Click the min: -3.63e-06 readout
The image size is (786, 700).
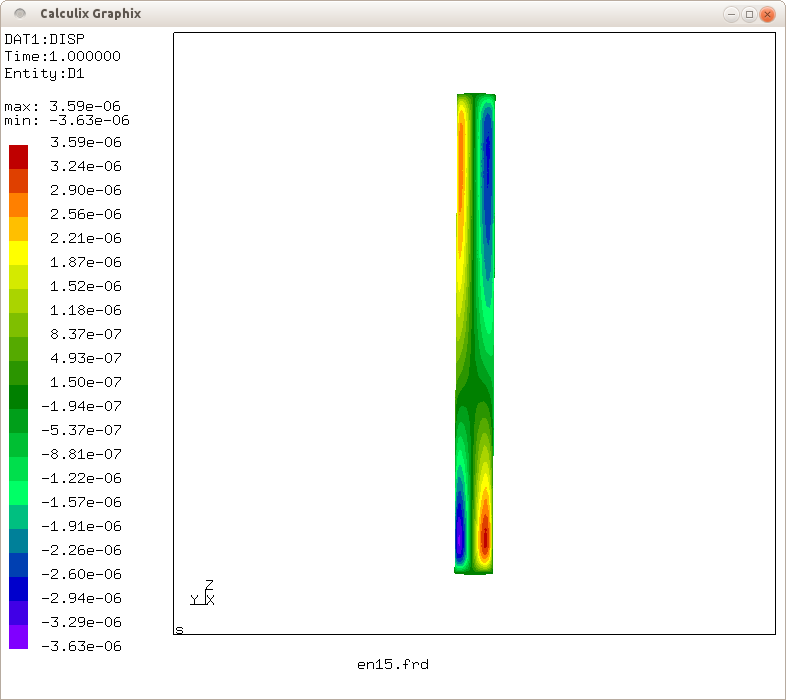tap(67, 120)
